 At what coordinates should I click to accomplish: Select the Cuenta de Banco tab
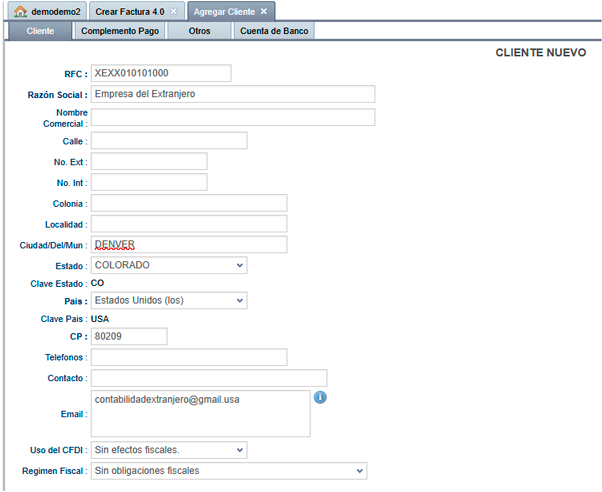click(x=275, y=31)
